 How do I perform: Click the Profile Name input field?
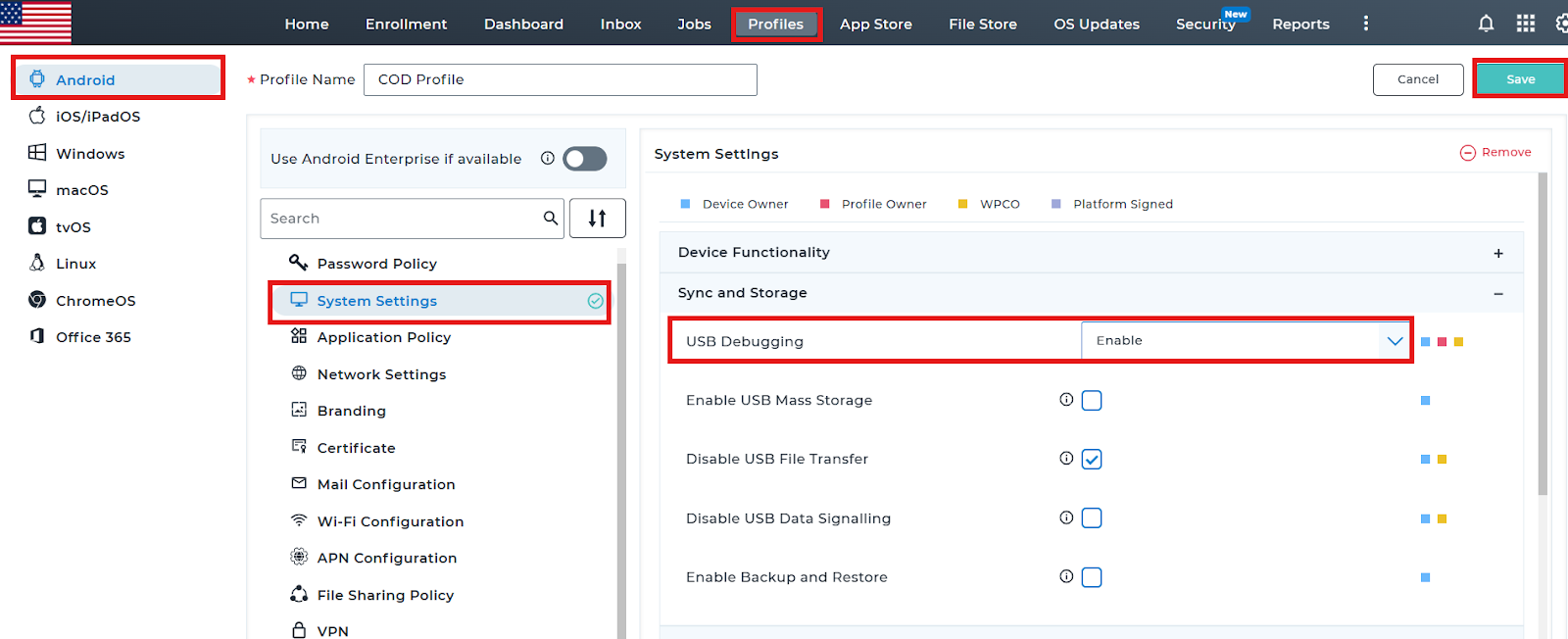pos(560,80)
